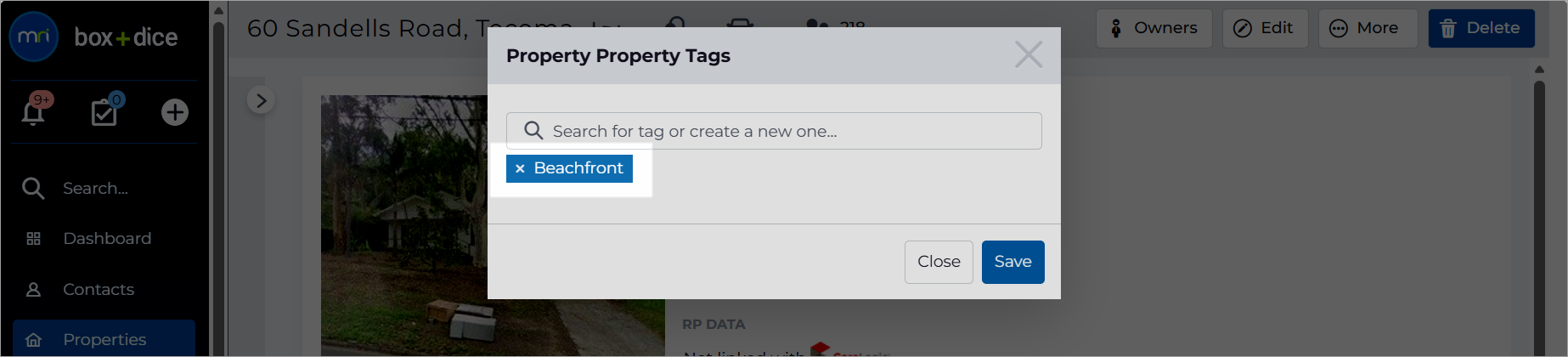Open the tasks checklist icon

[x=104, y=111]
